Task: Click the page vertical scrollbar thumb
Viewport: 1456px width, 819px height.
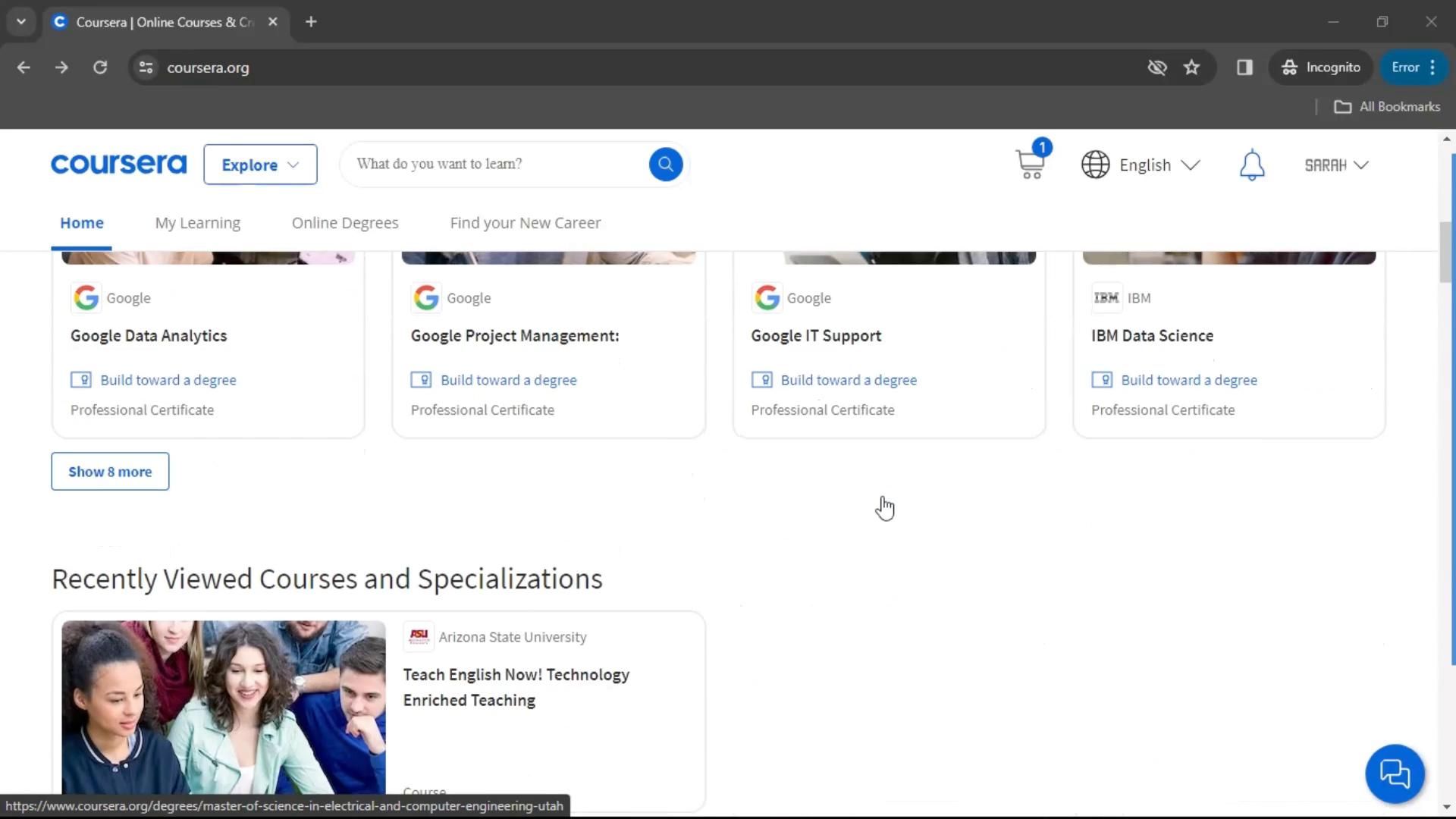Action: (x=1445, y=254)
